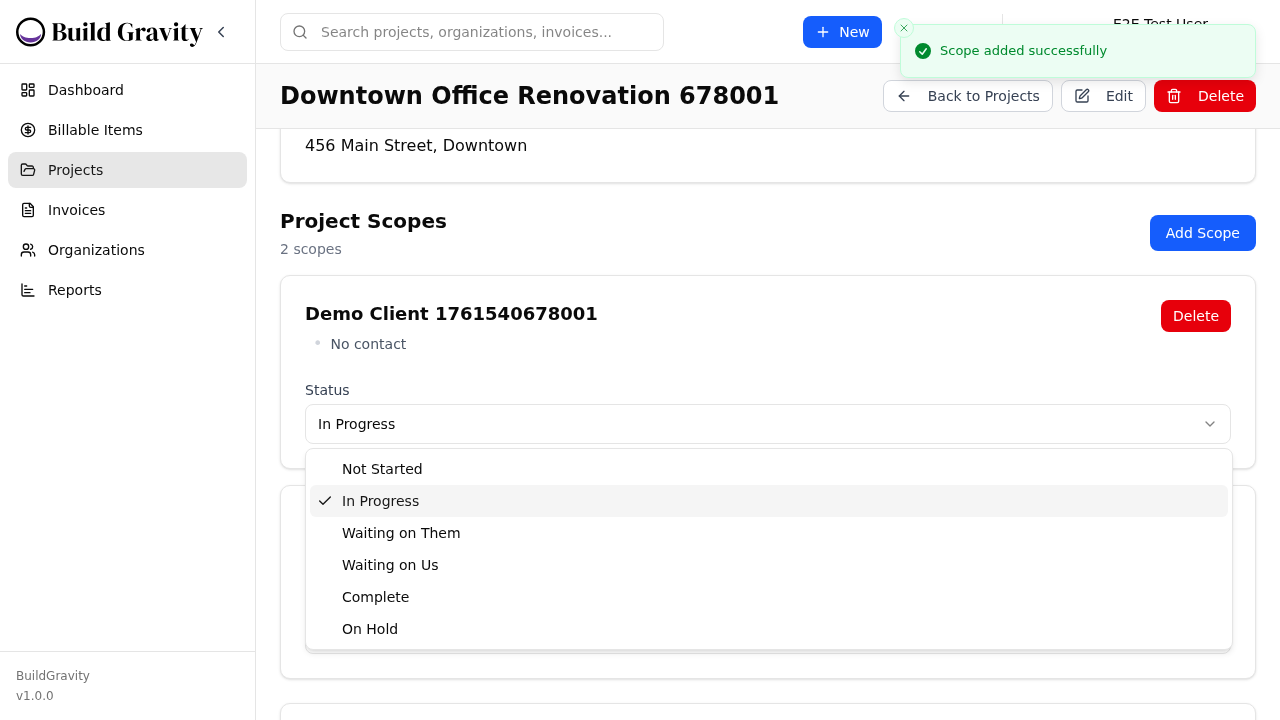Dismiss the Scope added notification

[x=903, y=28]
